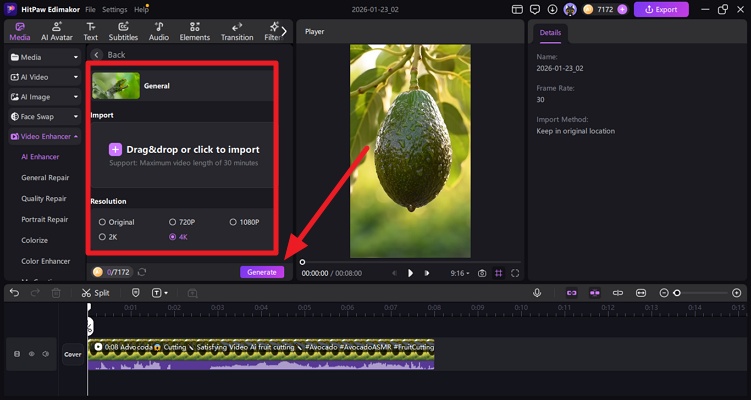Toggle the first purple link icon in the timeline toolbar
The image size is (751, 400).
[x=571, y=293]
